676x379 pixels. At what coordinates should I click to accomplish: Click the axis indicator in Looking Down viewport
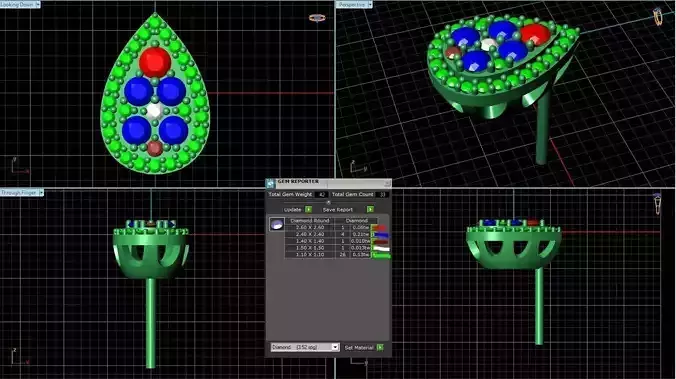tap(19, 166)
